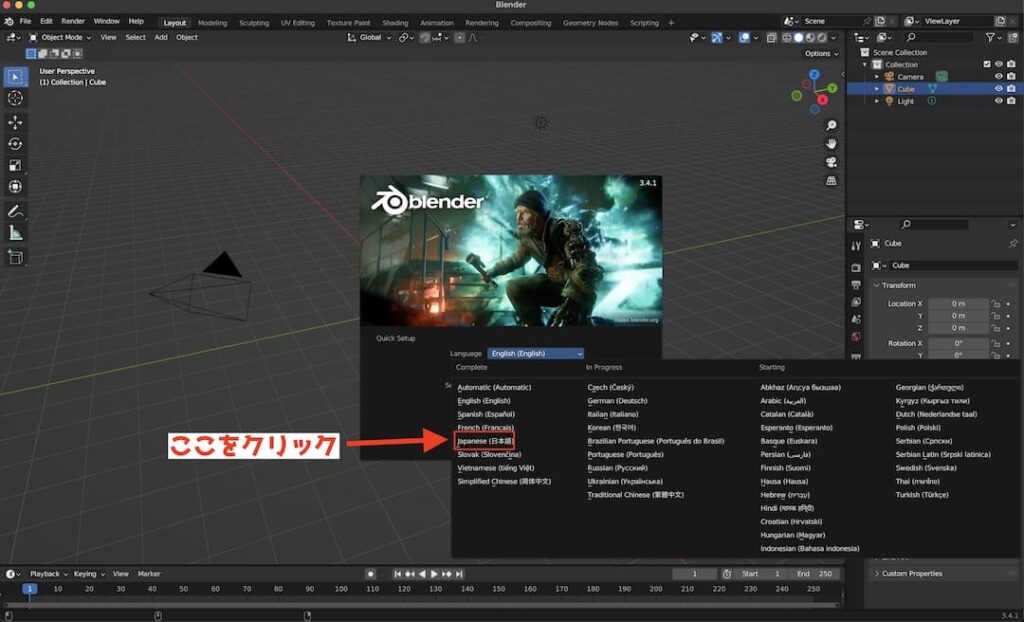Screen dimensions: 1024x622
Task: Expand the Camera item in outliner
Action: [877, 77]
